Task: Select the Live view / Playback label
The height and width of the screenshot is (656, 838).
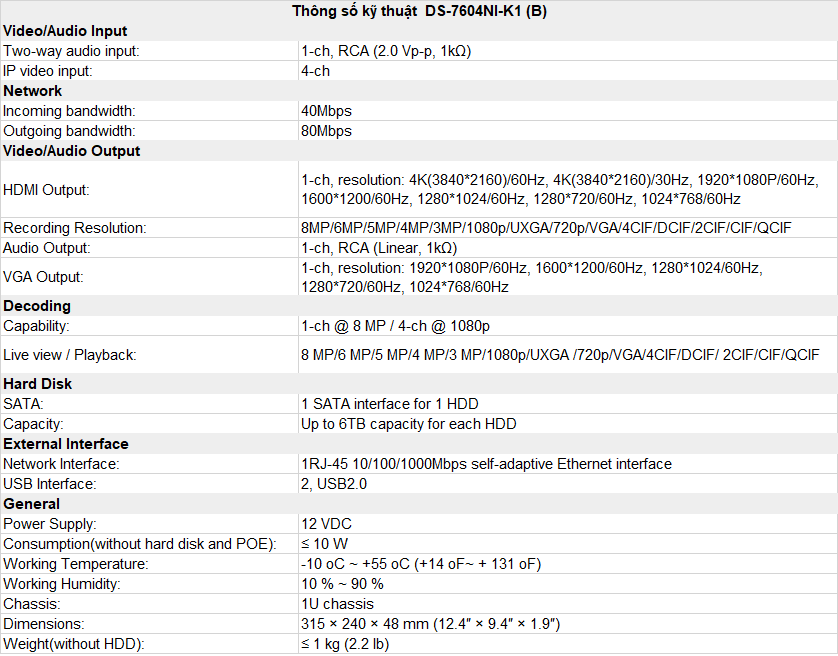Action: pyautogui.click(x=69, y=355)
